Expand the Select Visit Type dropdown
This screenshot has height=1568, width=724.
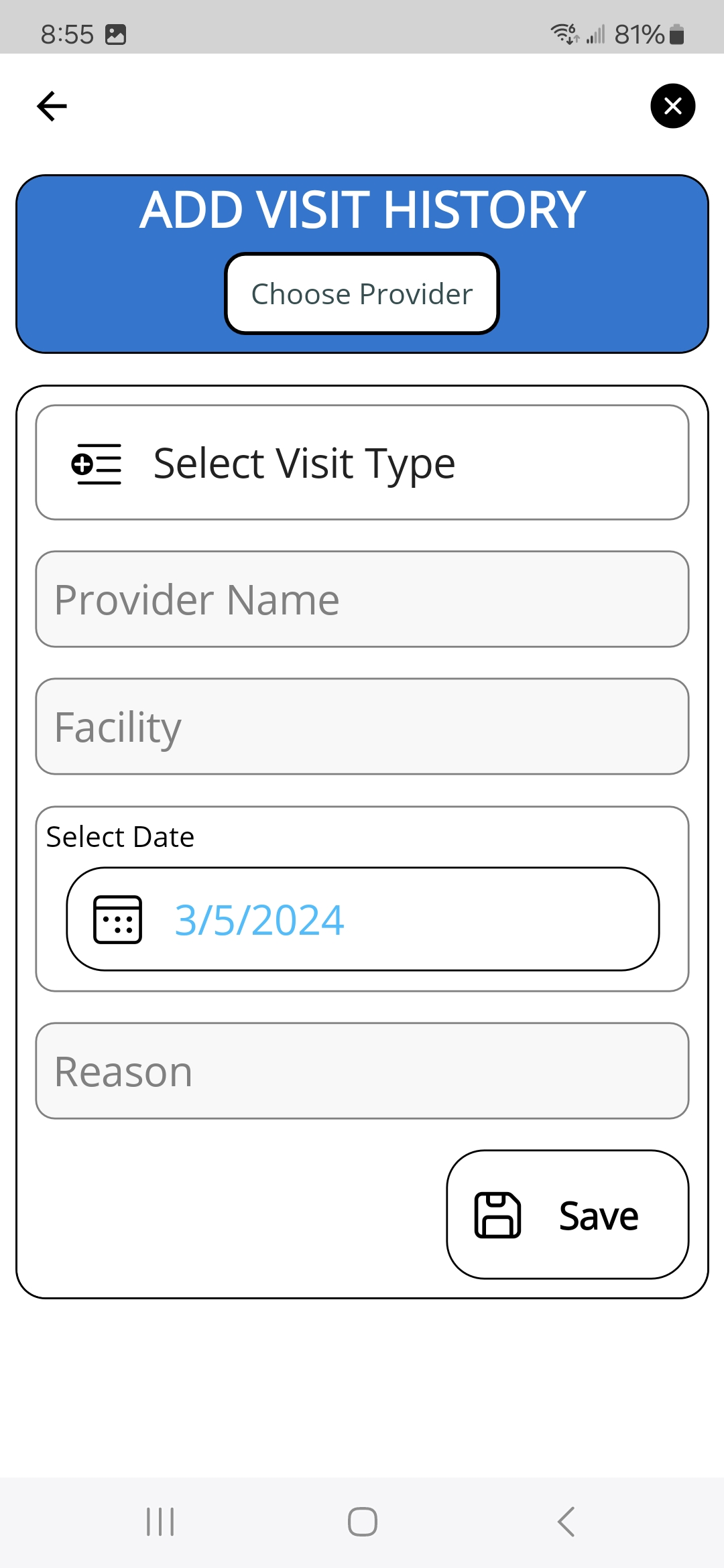(362, 463)
